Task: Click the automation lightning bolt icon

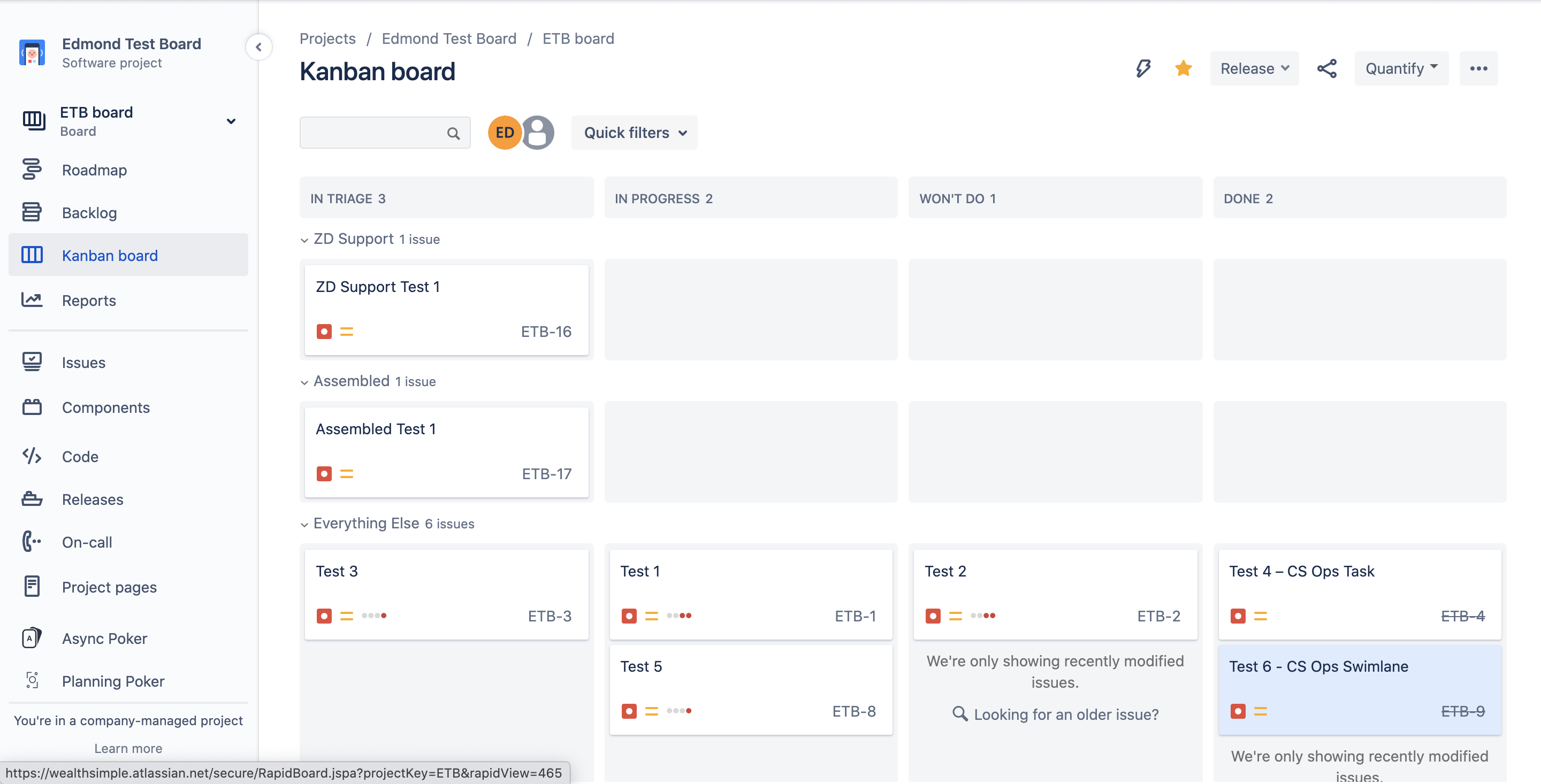Action: pyautogui.click(x=1142, y=68)
